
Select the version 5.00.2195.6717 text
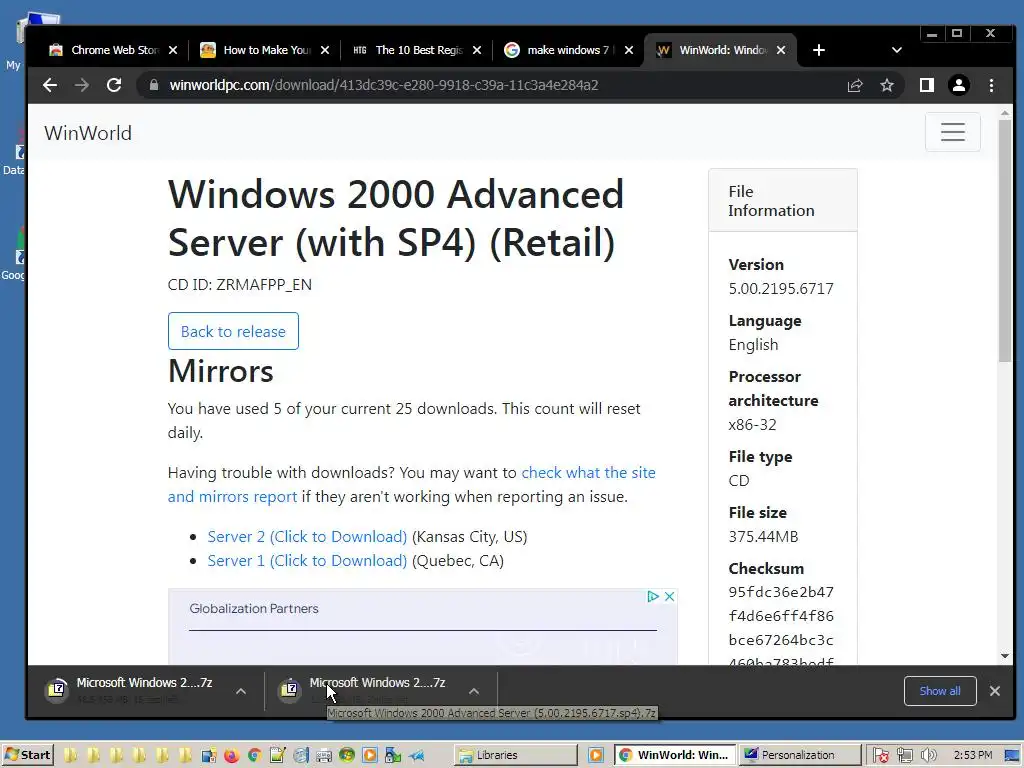[x=781, y=289]
